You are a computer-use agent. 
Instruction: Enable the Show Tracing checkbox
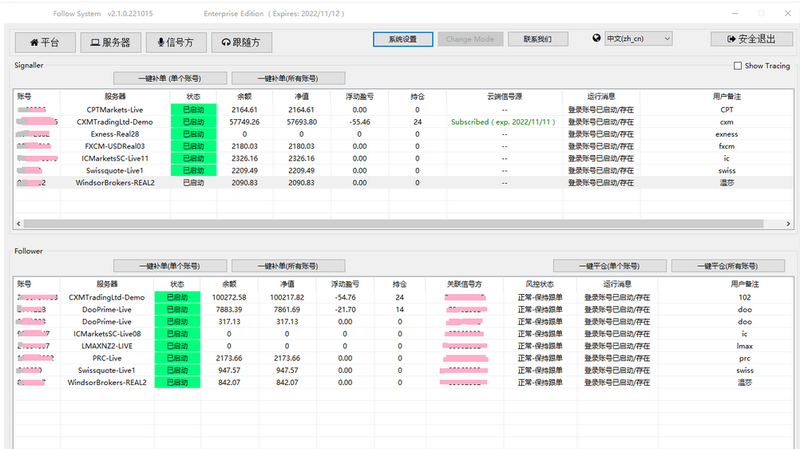point(738,66)
